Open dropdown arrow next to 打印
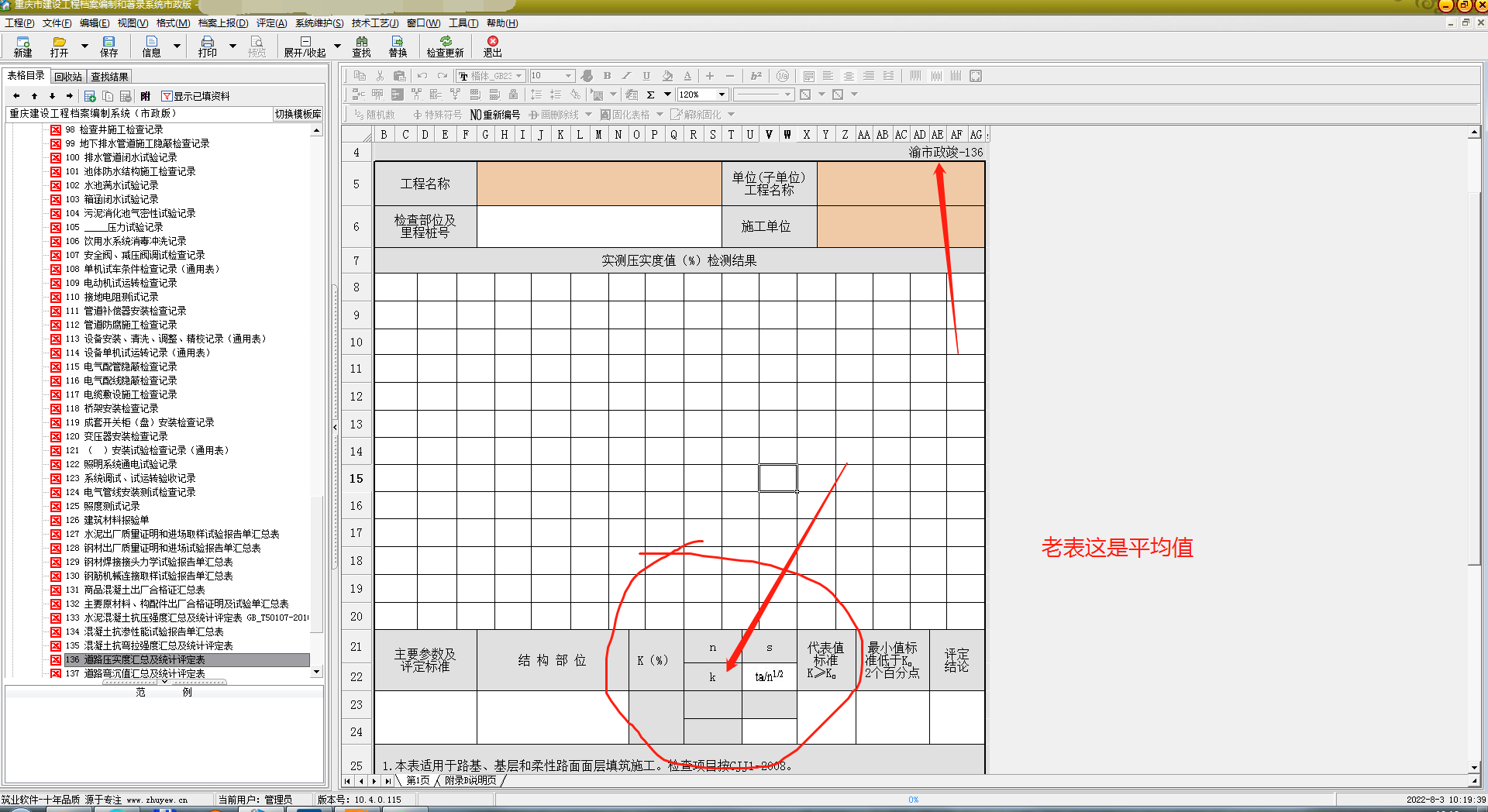The image size is (1488, 812). [232, 46]
